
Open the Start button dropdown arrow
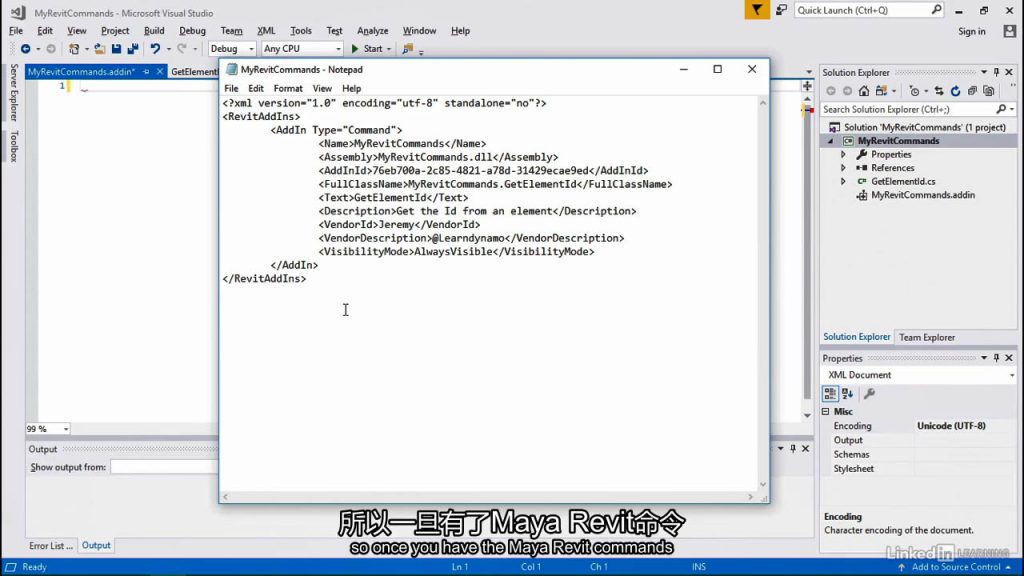point(389,49)
